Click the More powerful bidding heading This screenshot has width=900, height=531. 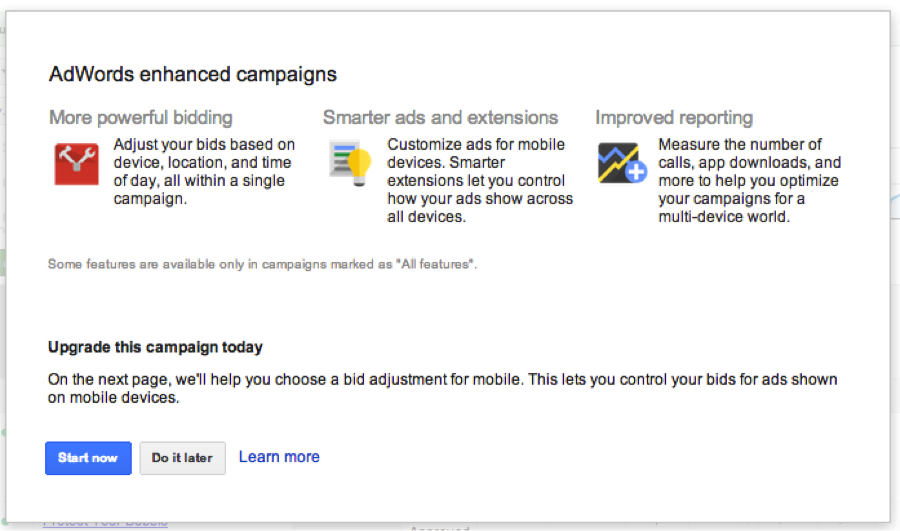point(141,118)
